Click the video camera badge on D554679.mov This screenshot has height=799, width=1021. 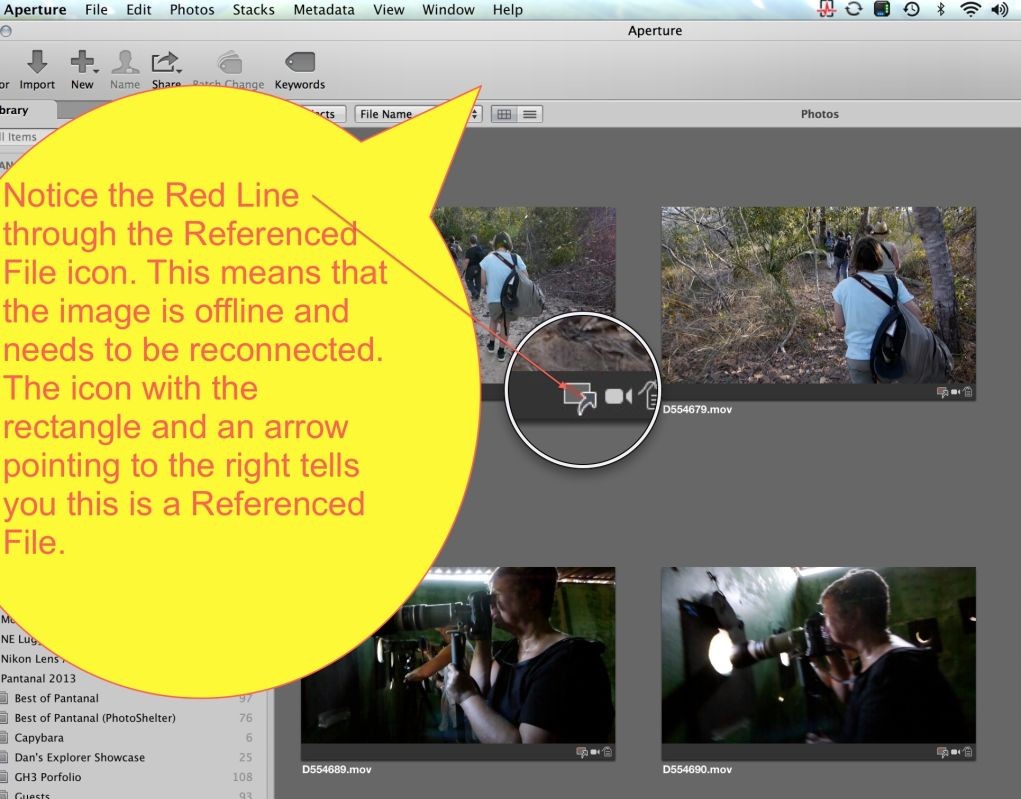click(955, 391)
